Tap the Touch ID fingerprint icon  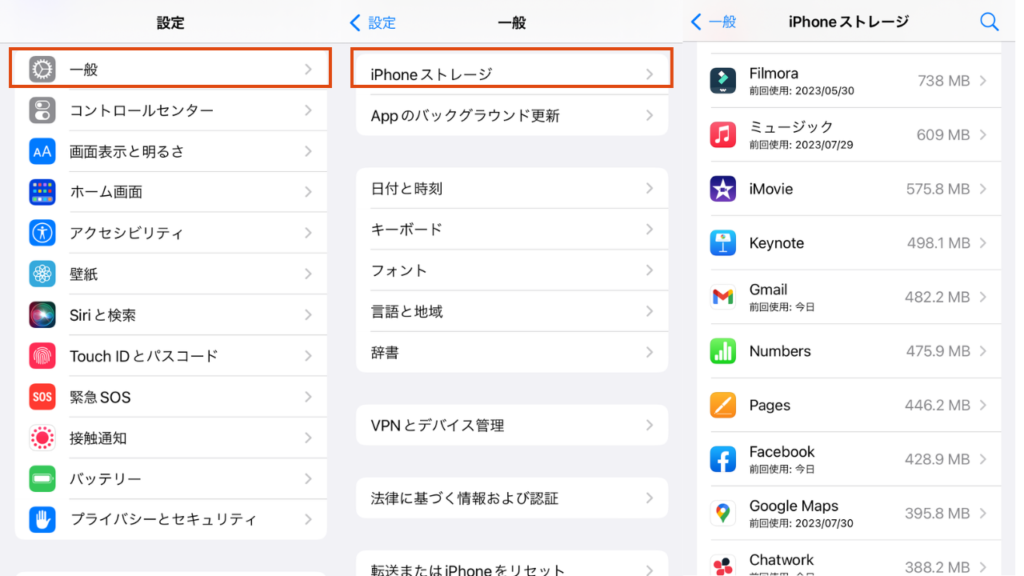(42, 356)
